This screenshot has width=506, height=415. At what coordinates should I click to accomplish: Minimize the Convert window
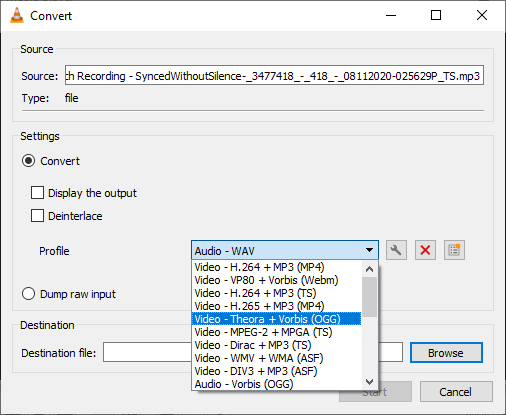click(x=391, y=15)
